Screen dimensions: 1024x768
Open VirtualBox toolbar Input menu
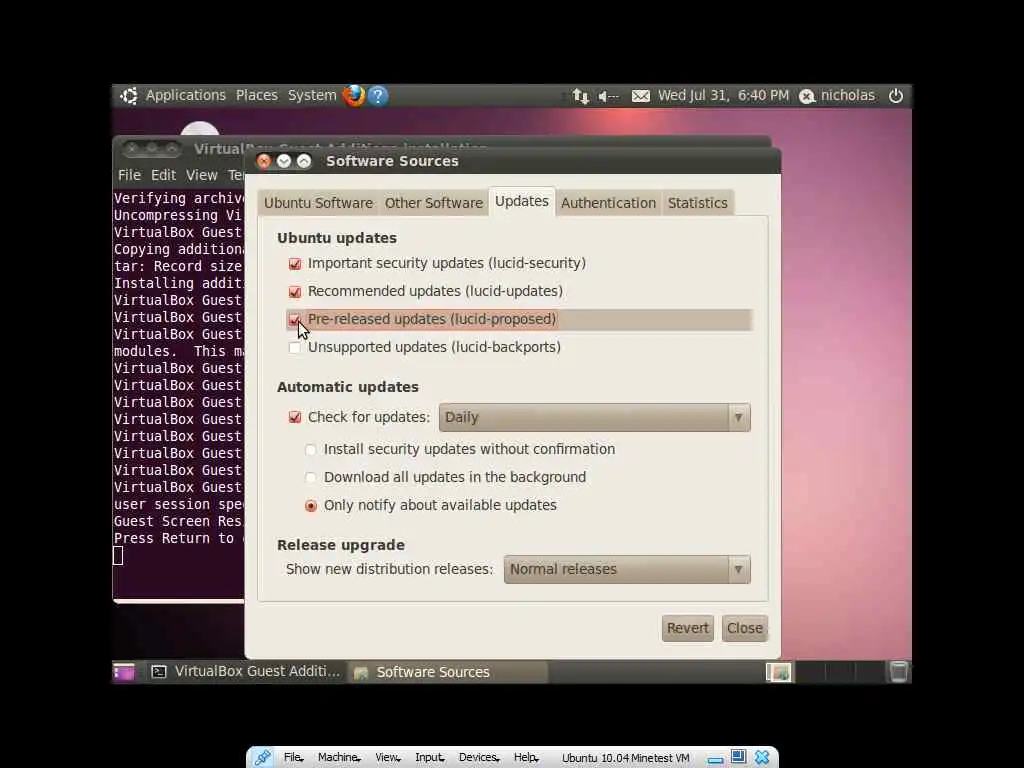coord(429,758)
